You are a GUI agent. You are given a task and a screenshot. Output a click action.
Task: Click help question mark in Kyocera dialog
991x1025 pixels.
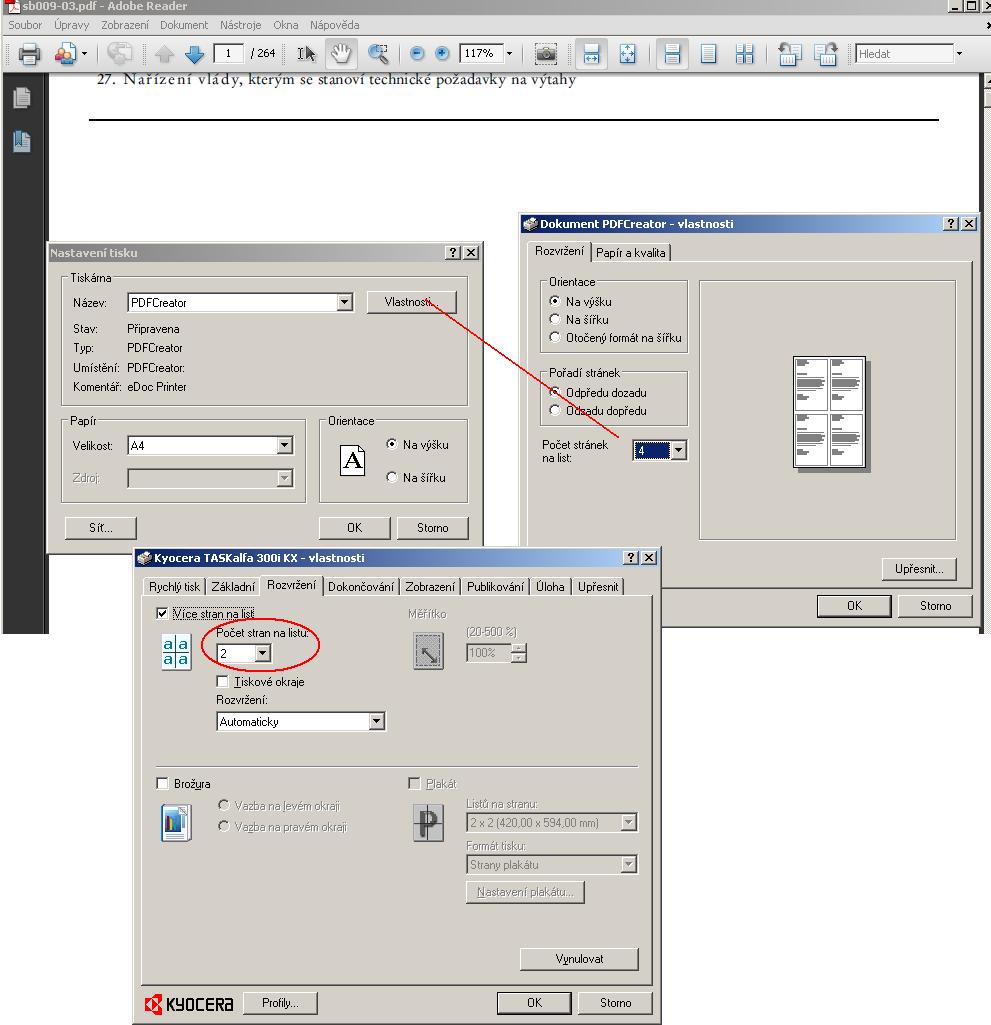631,558
